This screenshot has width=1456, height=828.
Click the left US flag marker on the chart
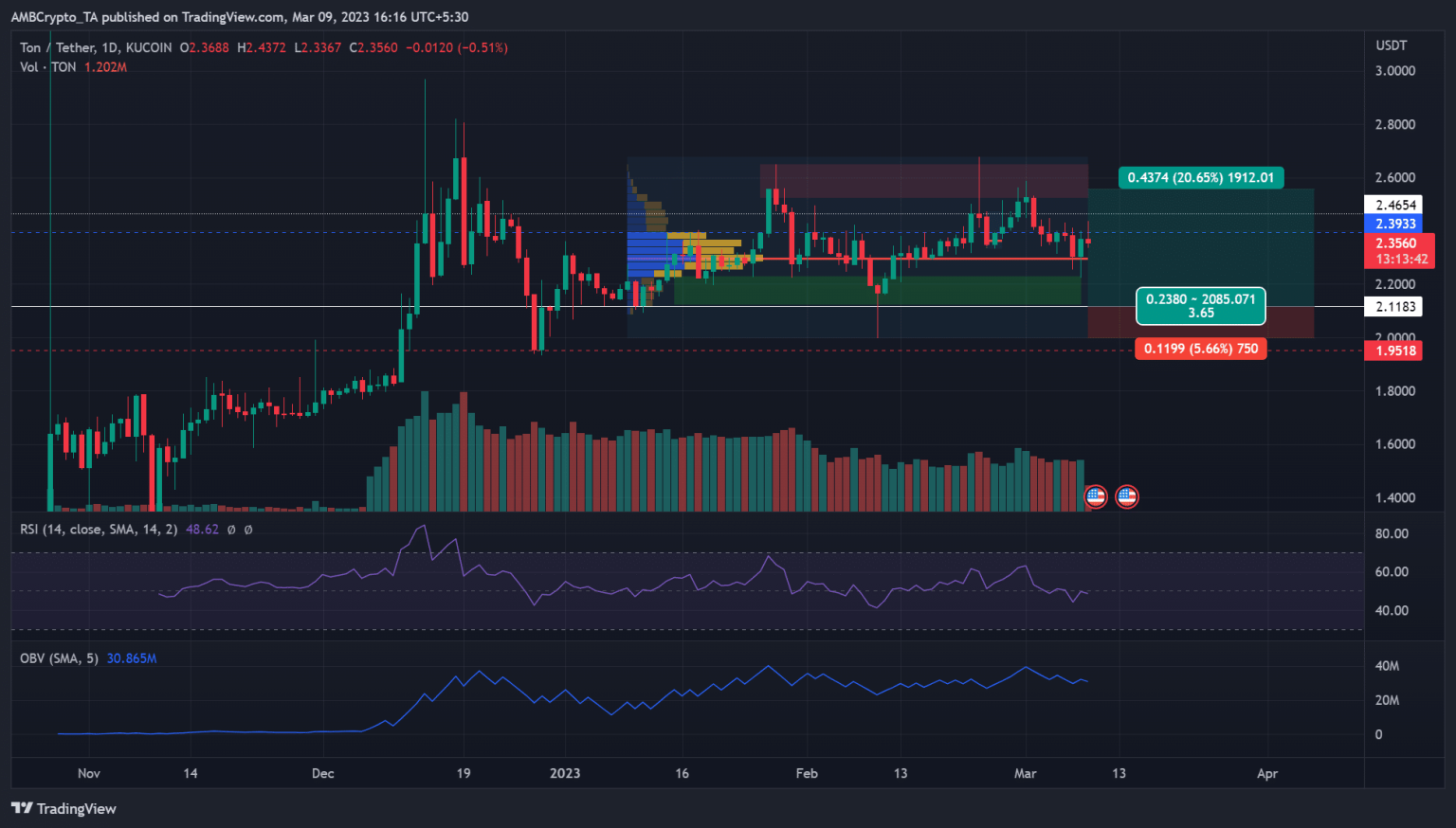click(1096, 496)
